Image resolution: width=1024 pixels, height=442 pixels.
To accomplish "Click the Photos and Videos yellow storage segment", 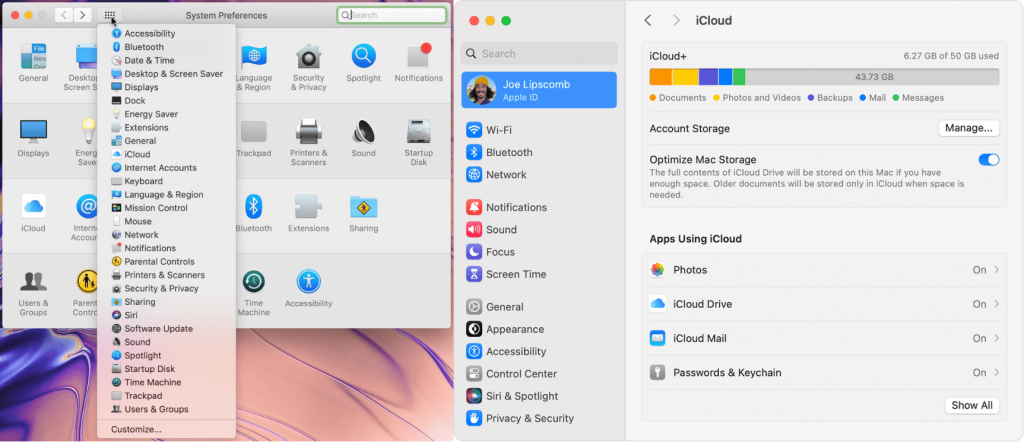I will (x=685, y=76).
